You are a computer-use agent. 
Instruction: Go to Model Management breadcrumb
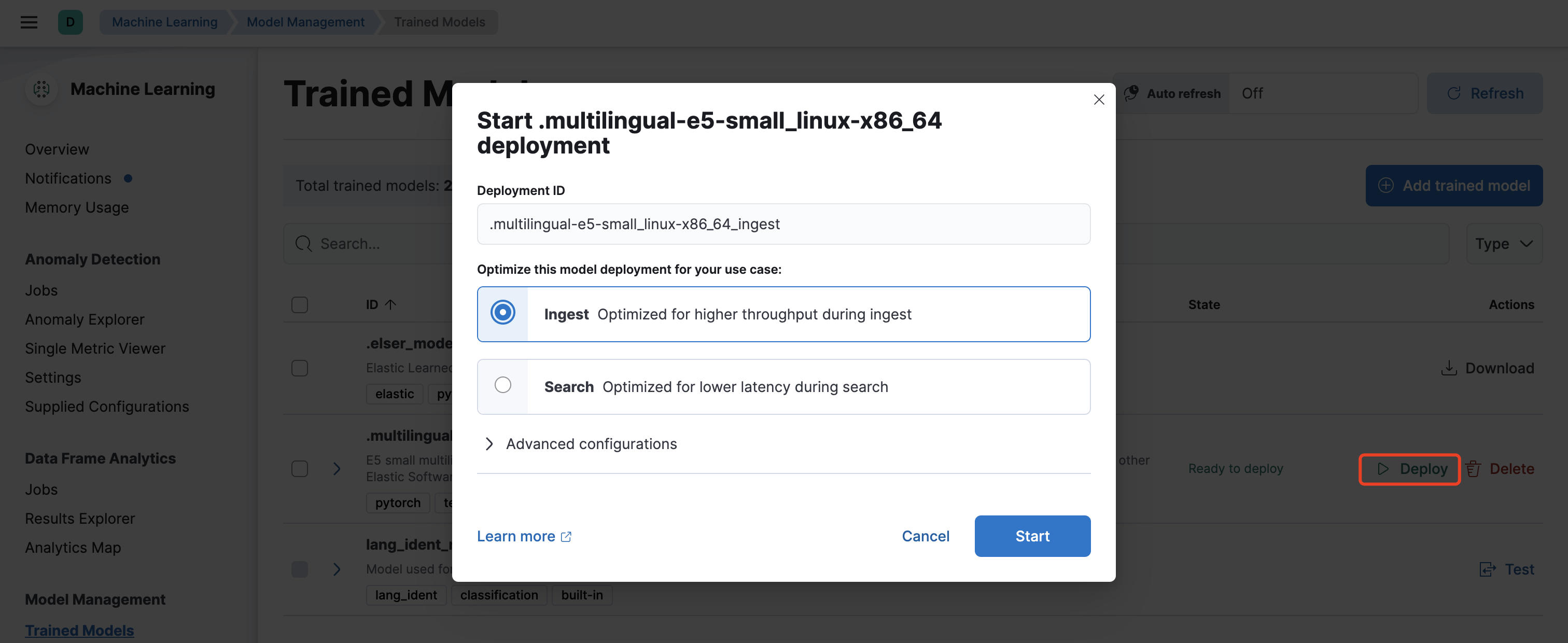coord(305,22)
